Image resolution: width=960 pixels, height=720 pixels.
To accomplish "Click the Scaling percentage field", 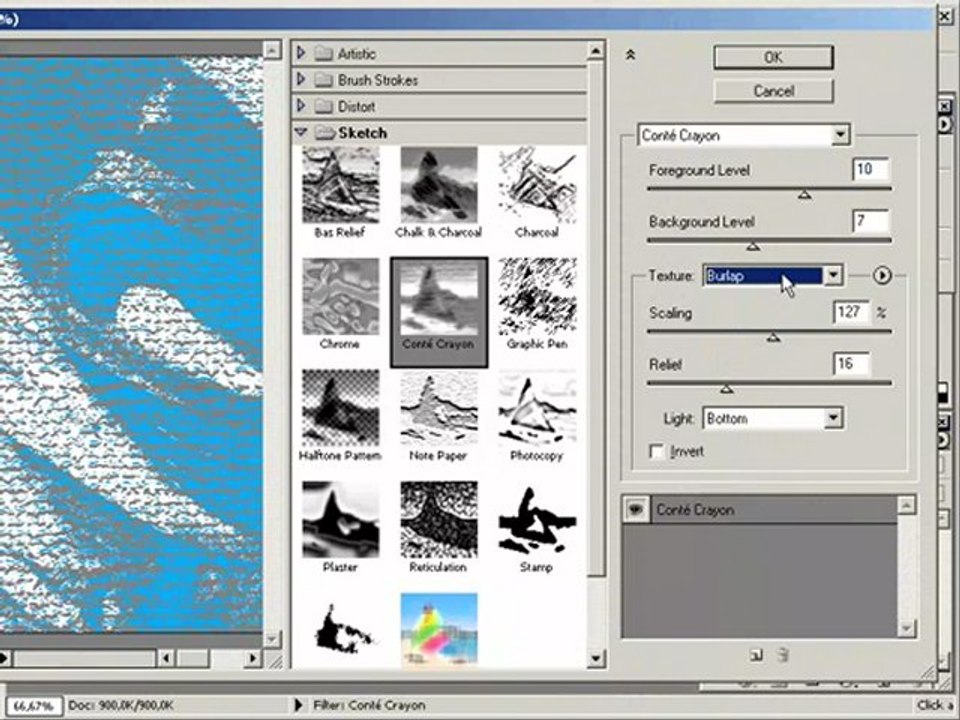I will 851,312.
